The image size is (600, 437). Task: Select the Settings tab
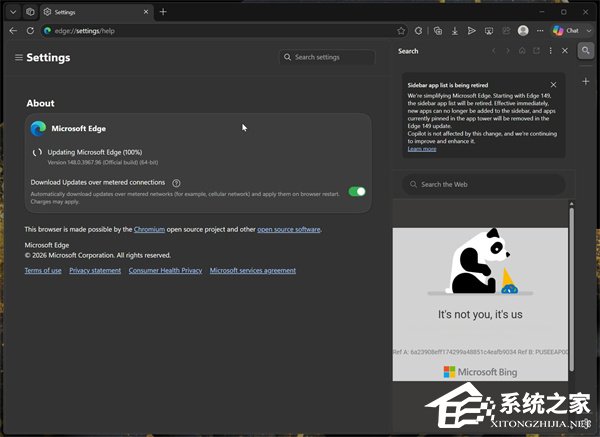click(96, 12)
